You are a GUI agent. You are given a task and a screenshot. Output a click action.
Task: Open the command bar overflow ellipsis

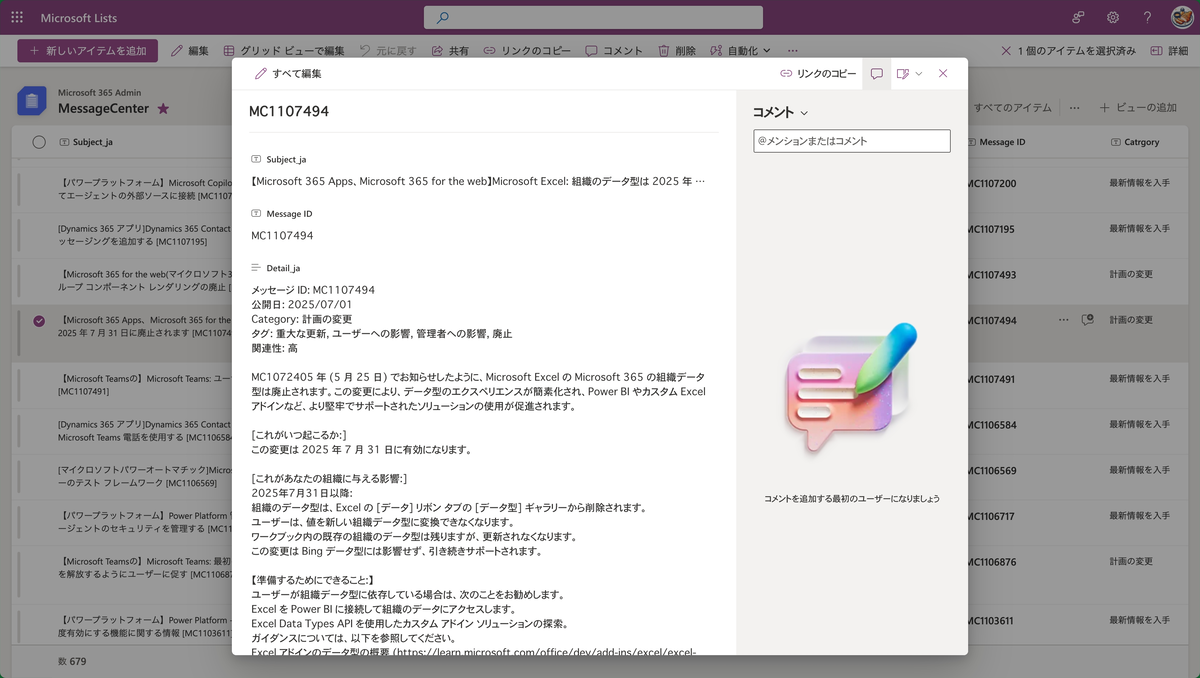(793, 50)
